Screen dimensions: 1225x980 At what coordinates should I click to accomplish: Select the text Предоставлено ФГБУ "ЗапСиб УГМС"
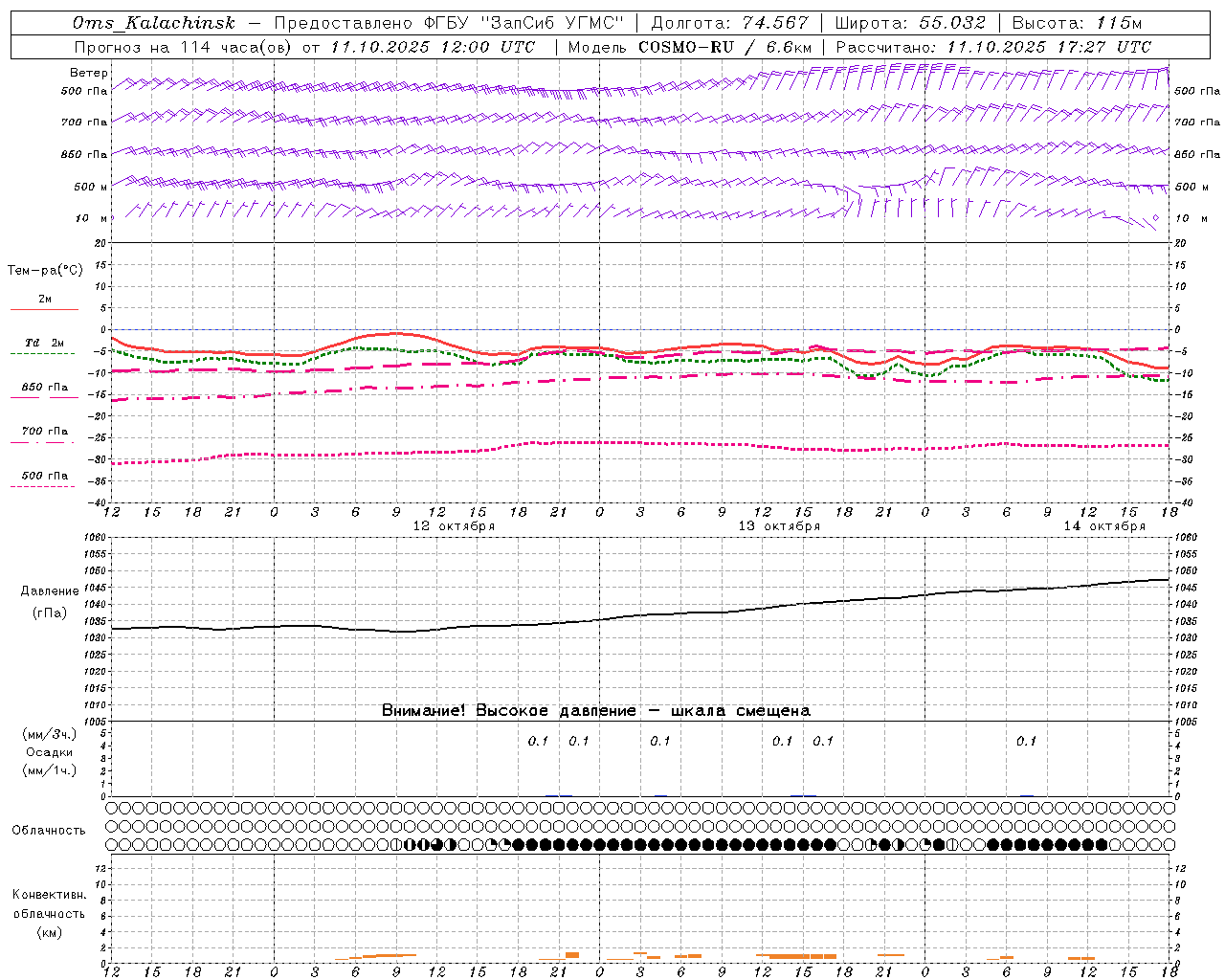[449, 23]
